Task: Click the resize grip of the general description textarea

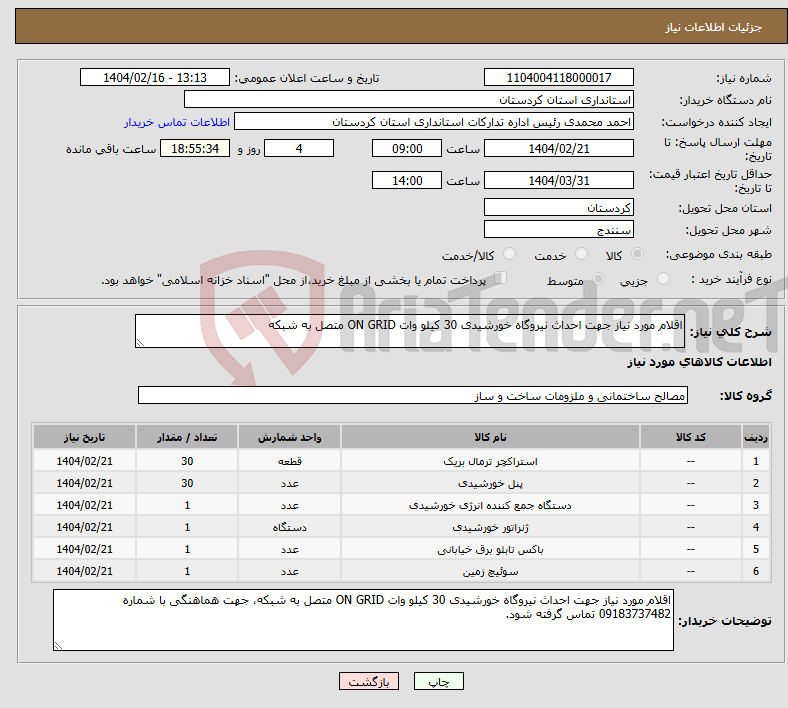Action: [140, 342]
